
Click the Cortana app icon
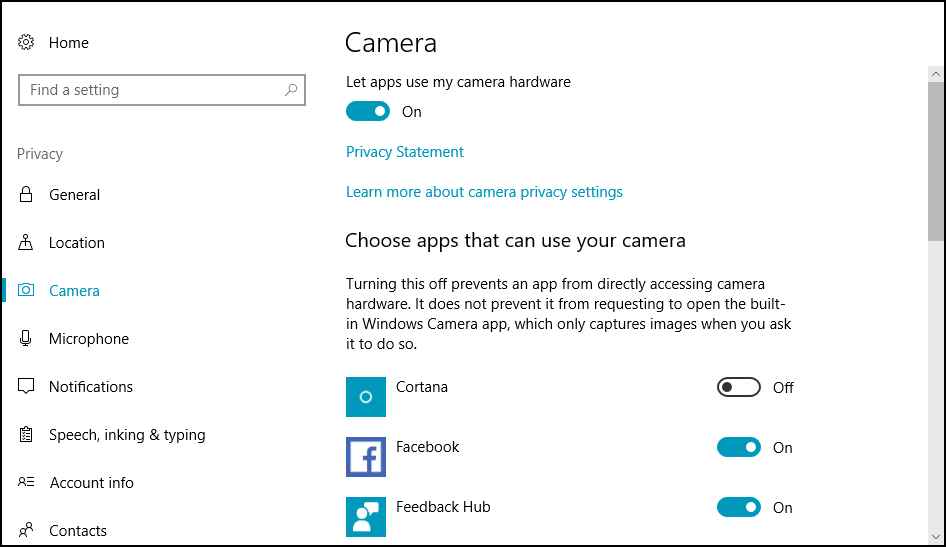pyautogui.click(x=366, y=397)
